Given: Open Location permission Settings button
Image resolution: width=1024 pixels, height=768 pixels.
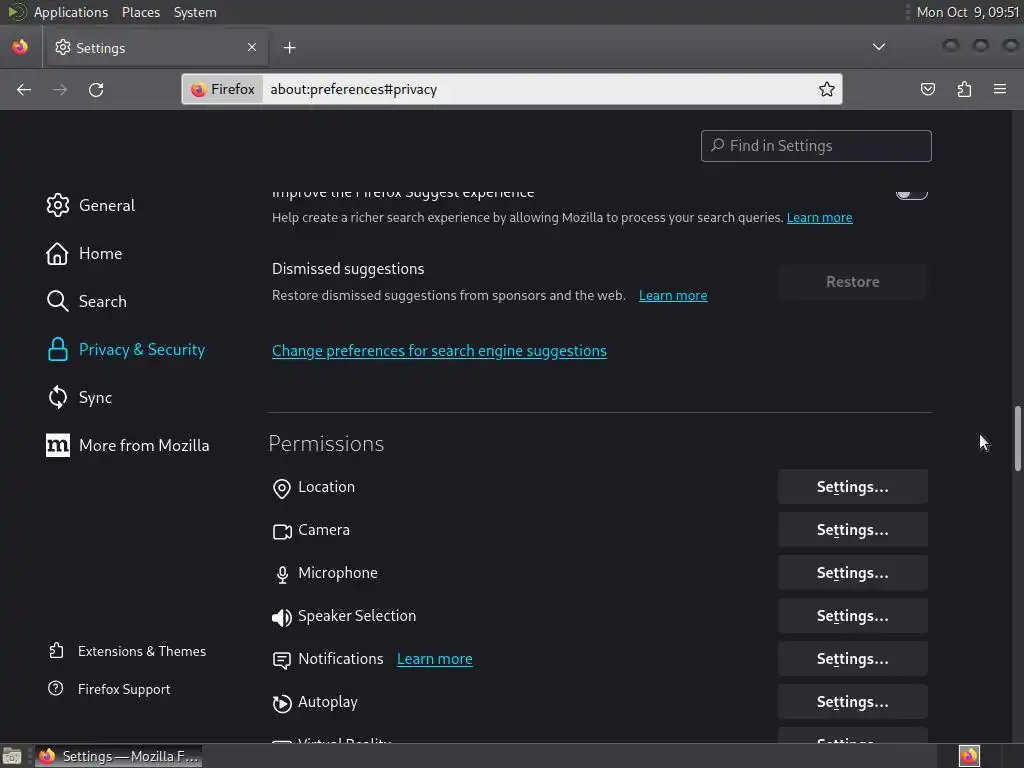Looking at the screenshot, I should [x=852, y=487].
